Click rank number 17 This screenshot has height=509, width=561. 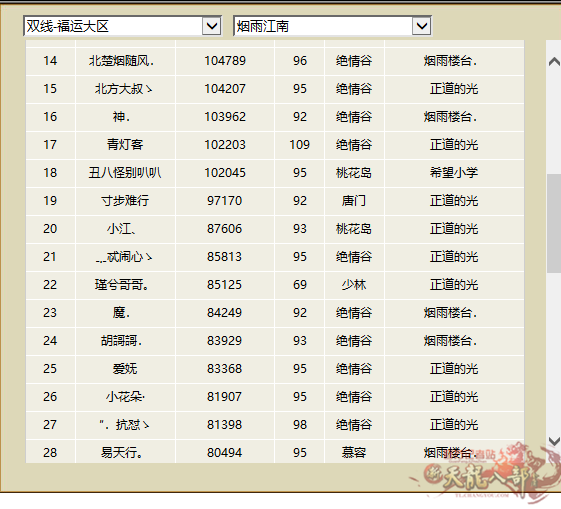[x=50, y=145]
